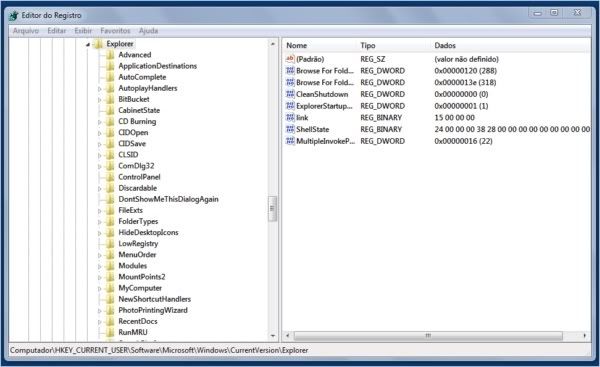Screen dimensions: 600x367
Task: Expand the MountPoints2 key
Action: [x=99, y=277]
